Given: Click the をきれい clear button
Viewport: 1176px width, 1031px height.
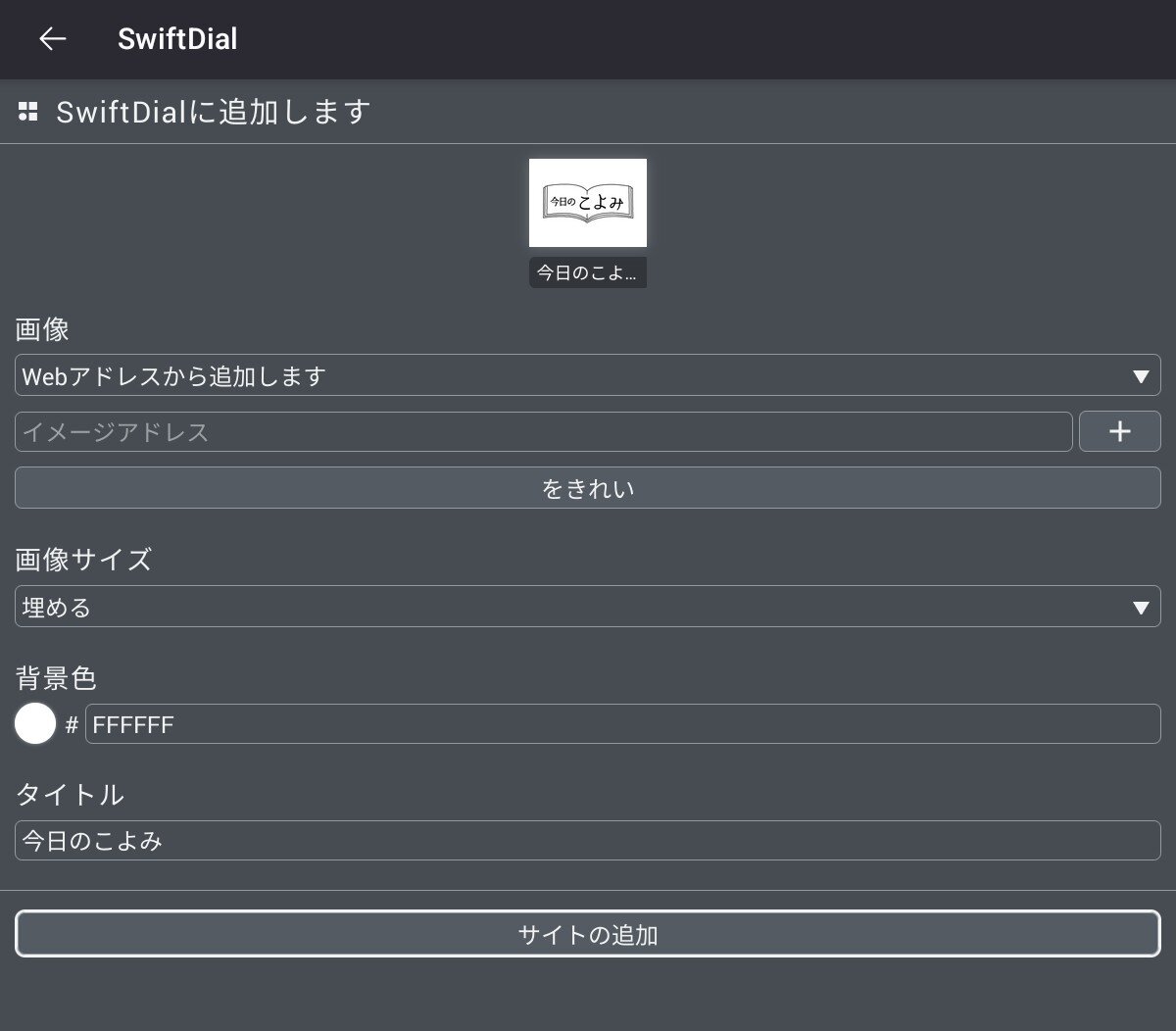Looking at the screenshot, I should click(x=588, y=488).
